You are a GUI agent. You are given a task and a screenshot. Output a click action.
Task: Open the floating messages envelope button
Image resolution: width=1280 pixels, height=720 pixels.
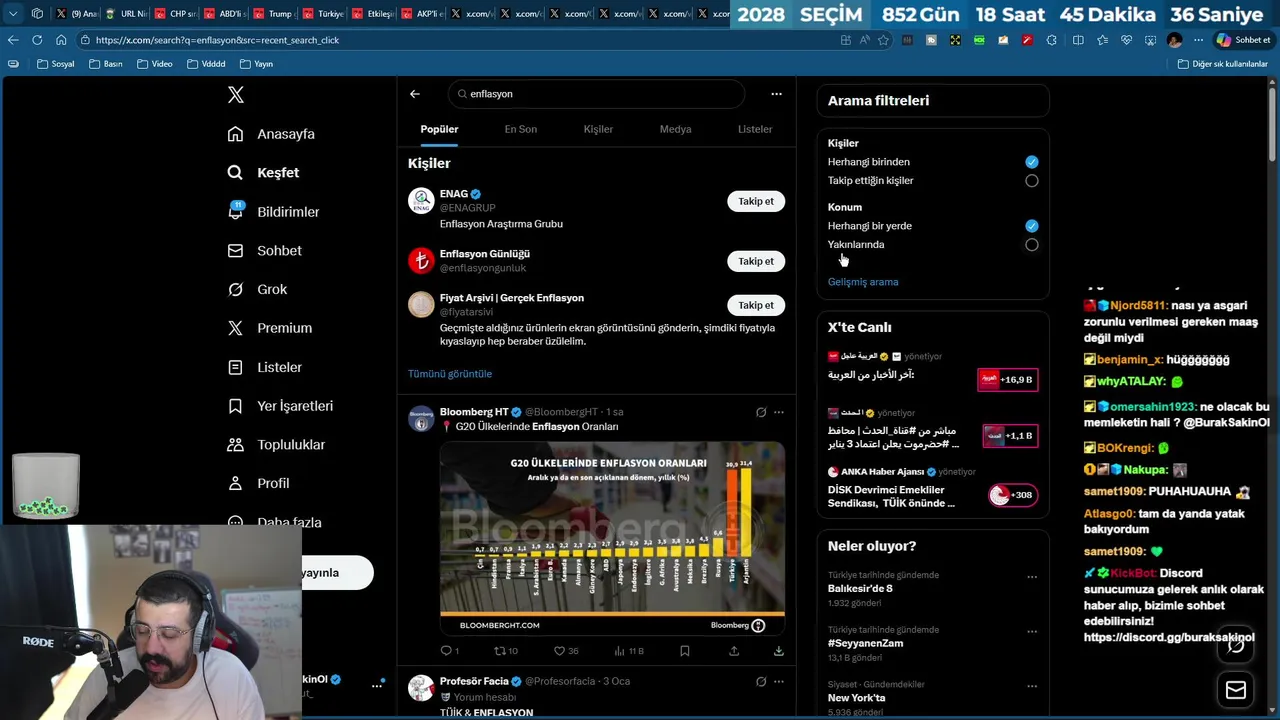tap(1236, 690)
